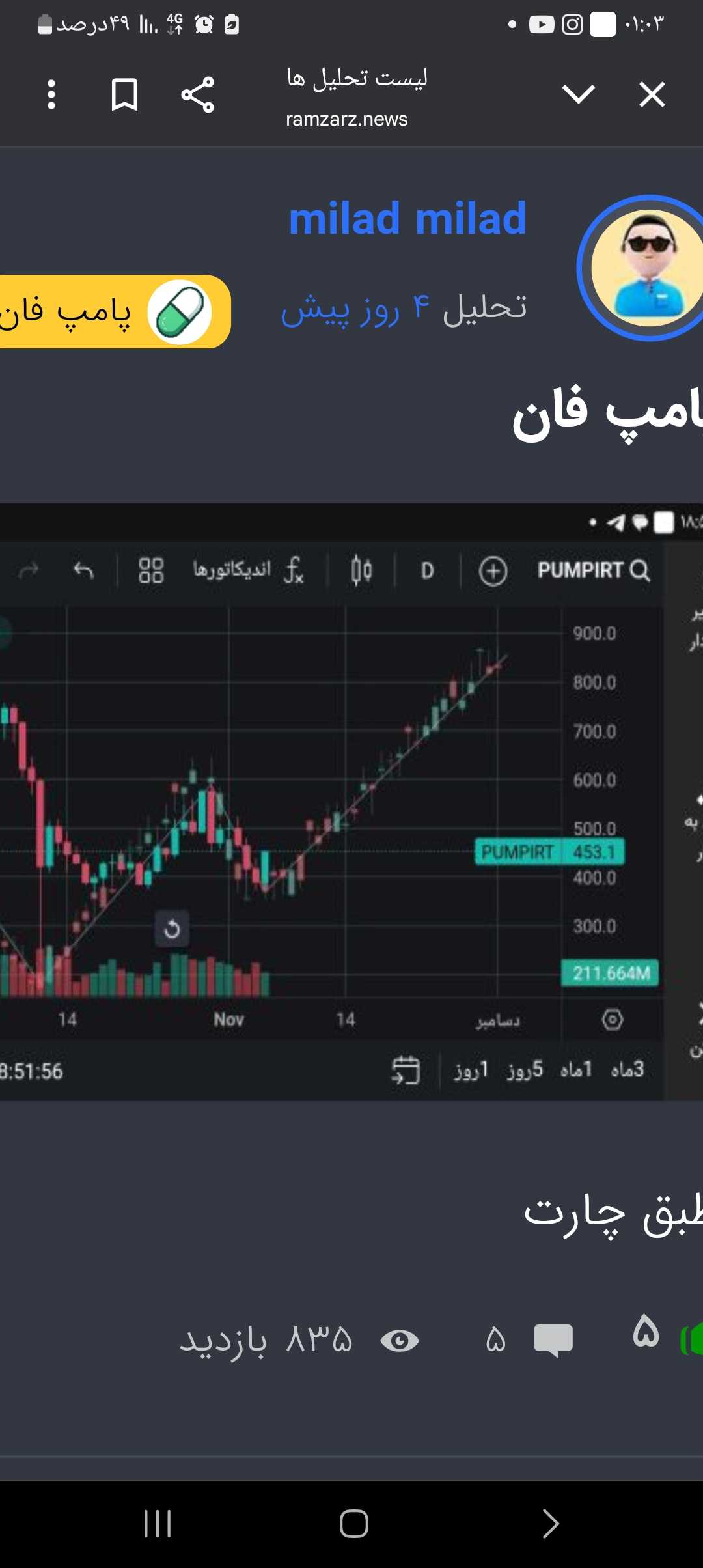Select the 3 ماه range tab
This screenshot has width=703, height=1568.
coord(627,1069)
